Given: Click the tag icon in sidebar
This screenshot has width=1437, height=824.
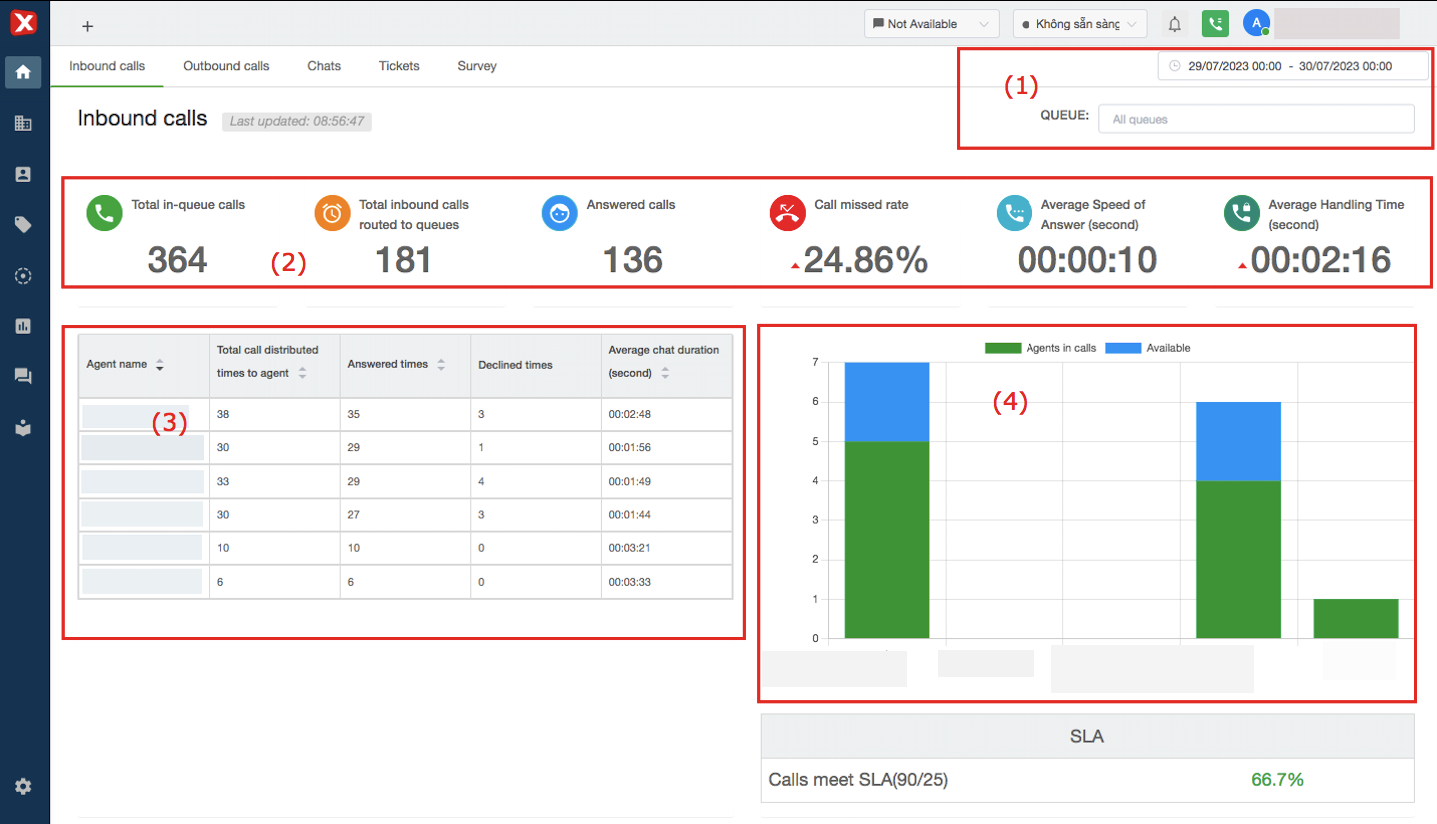Looking at the screenshot, I should click(23, 225).
